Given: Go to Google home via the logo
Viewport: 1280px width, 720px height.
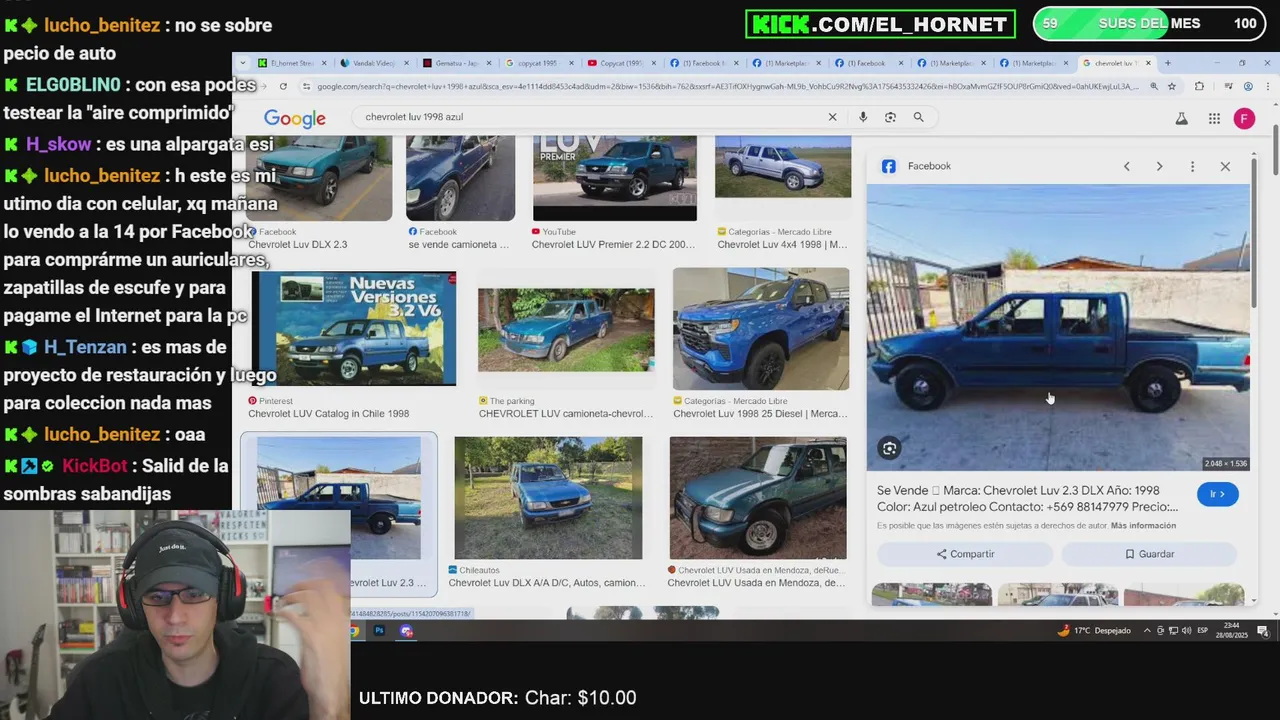Looking at the screenshot, I should click(x=295, y=118).
